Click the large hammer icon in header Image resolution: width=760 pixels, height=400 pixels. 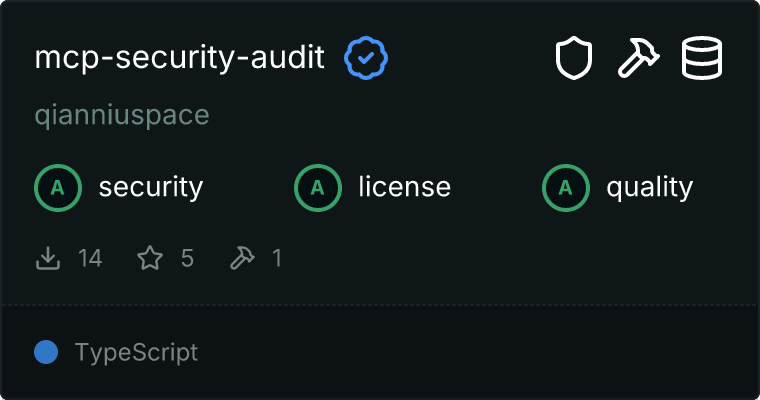[x=638, y=59]
